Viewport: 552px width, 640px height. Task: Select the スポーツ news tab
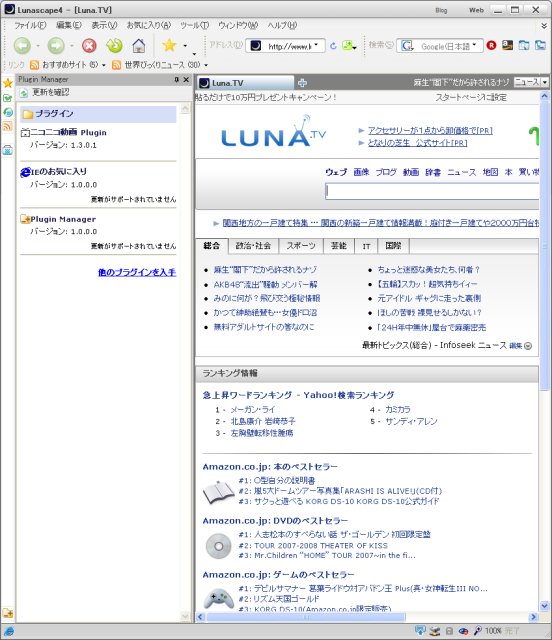click(301, 246)
